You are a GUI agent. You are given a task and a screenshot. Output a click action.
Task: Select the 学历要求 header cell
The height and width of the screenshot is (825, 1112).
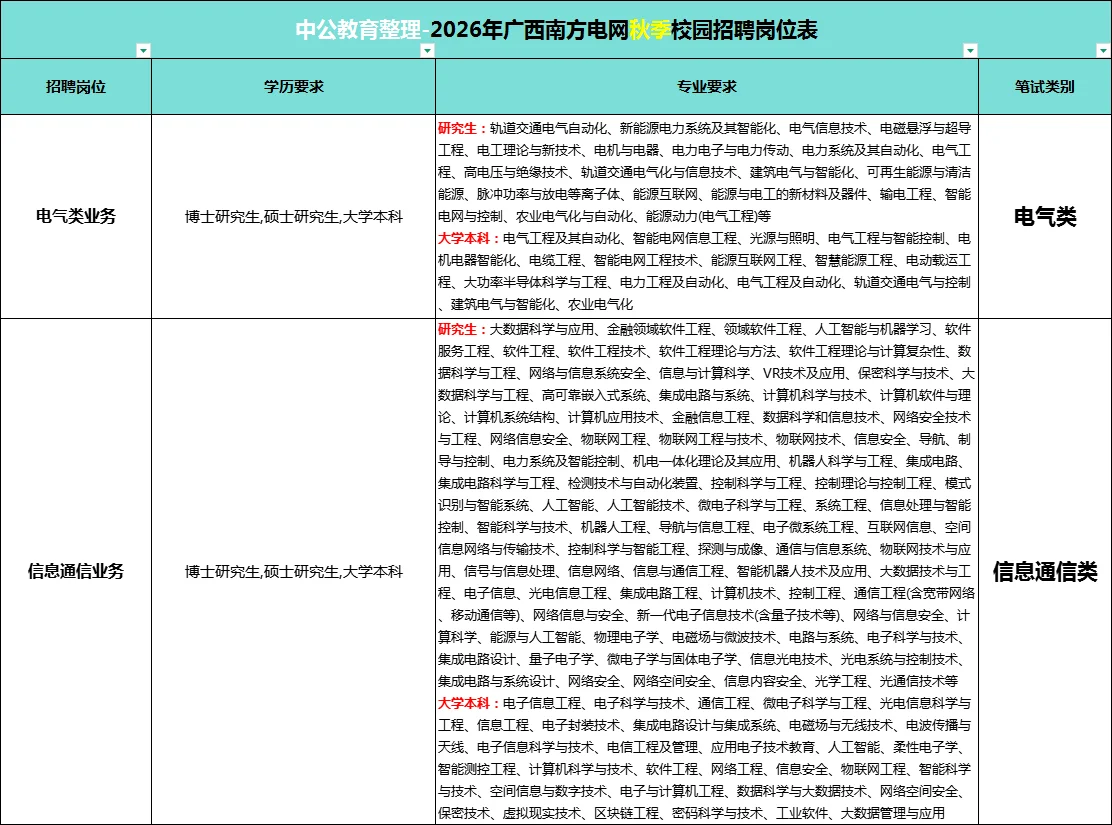coord(294,87)
